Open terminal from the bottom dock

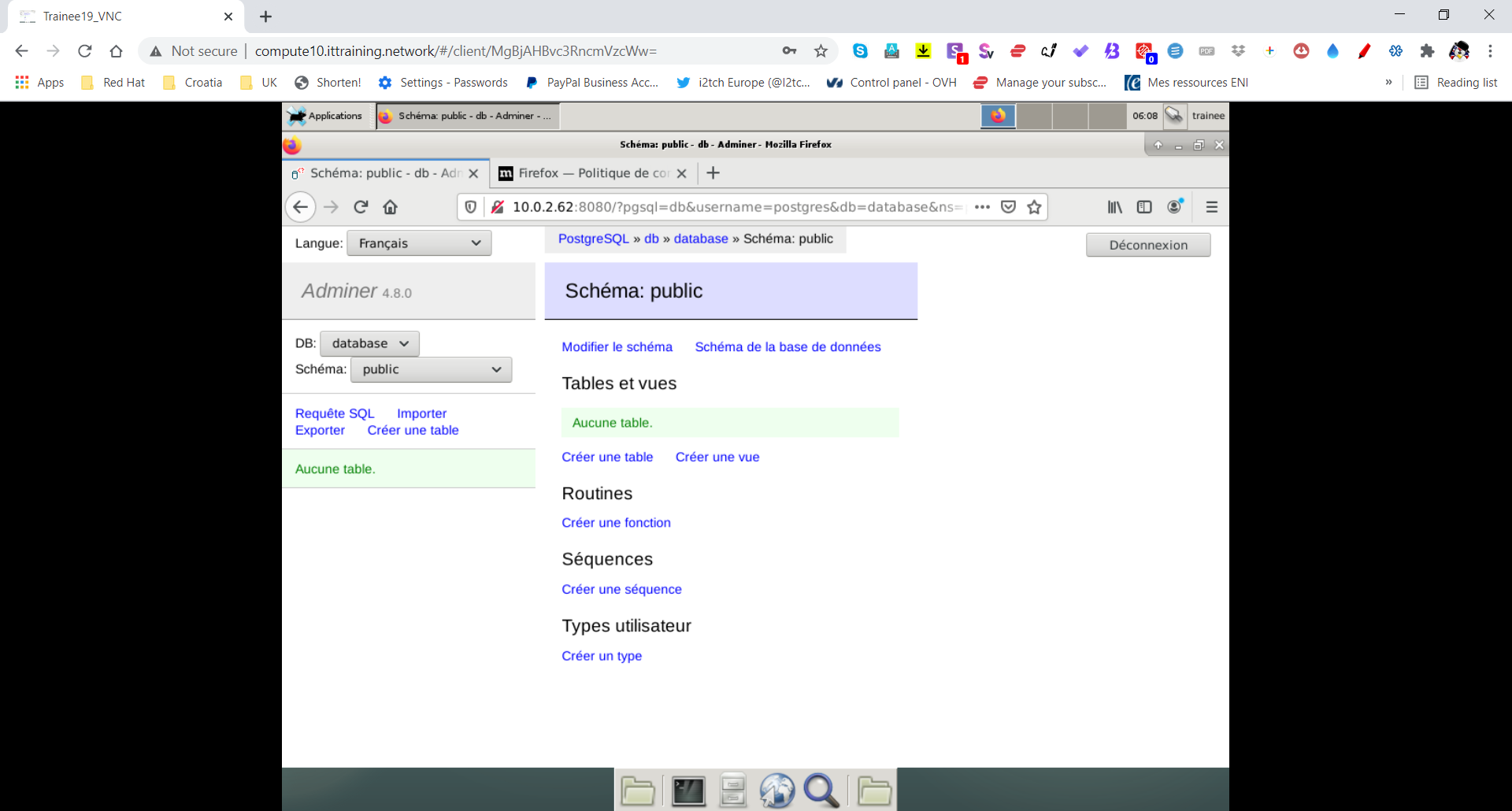(687, 791)
